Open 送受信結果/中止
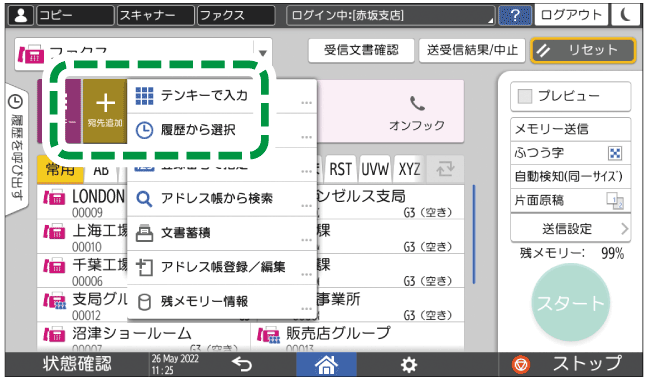 click(472, 50)
